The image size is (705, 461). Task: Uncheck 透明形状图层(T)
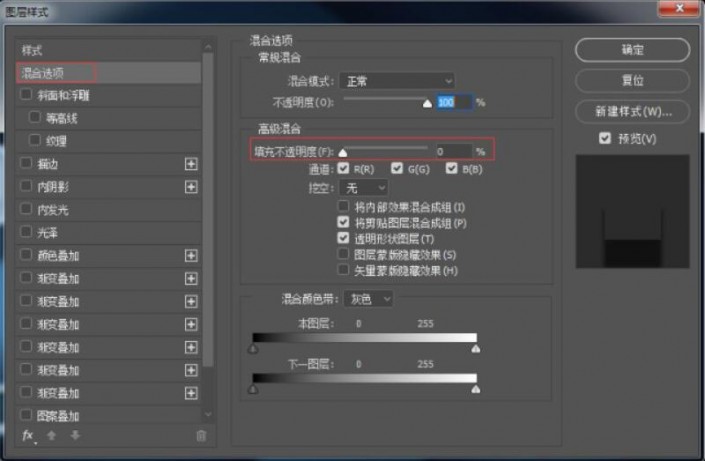click(343, 238)
